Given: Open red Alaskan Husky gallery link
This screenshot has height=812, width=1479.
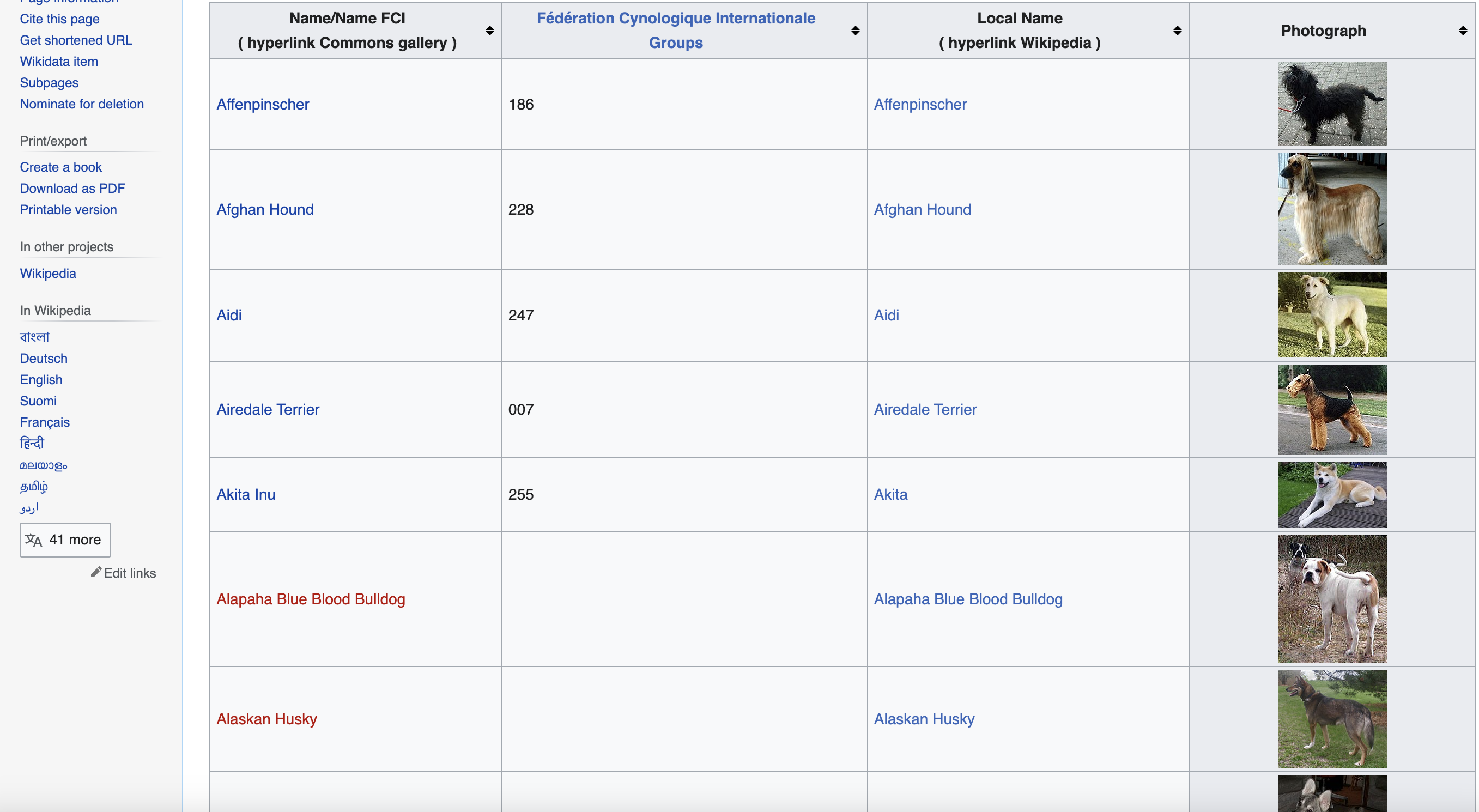Looking at the screenshot, I should (266, 718).
